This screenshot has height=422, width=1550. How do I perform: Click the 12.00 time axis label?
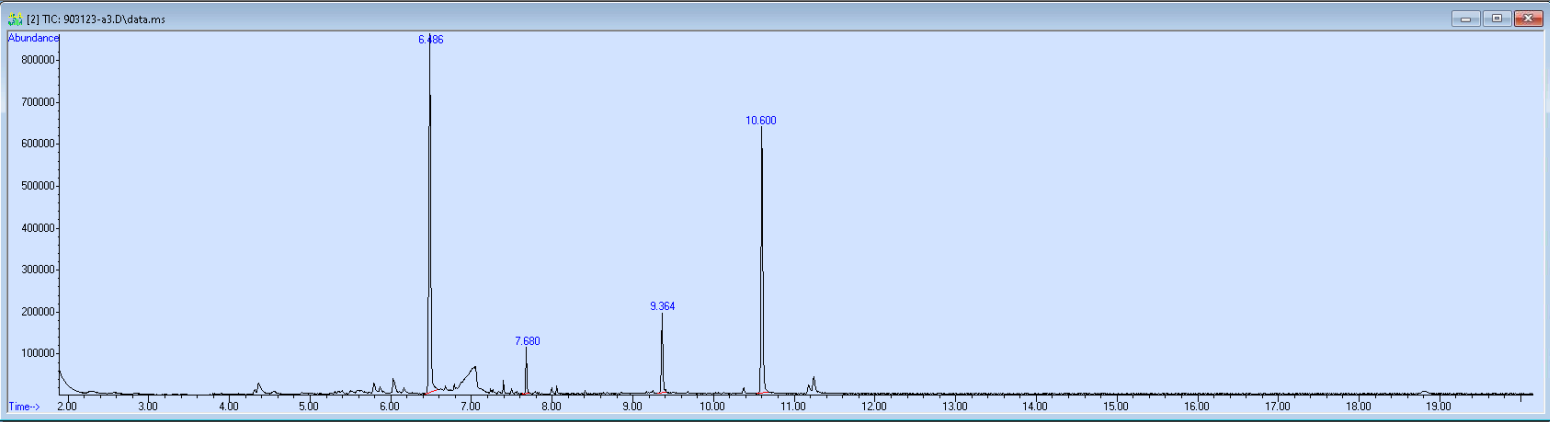click(874, 407)
